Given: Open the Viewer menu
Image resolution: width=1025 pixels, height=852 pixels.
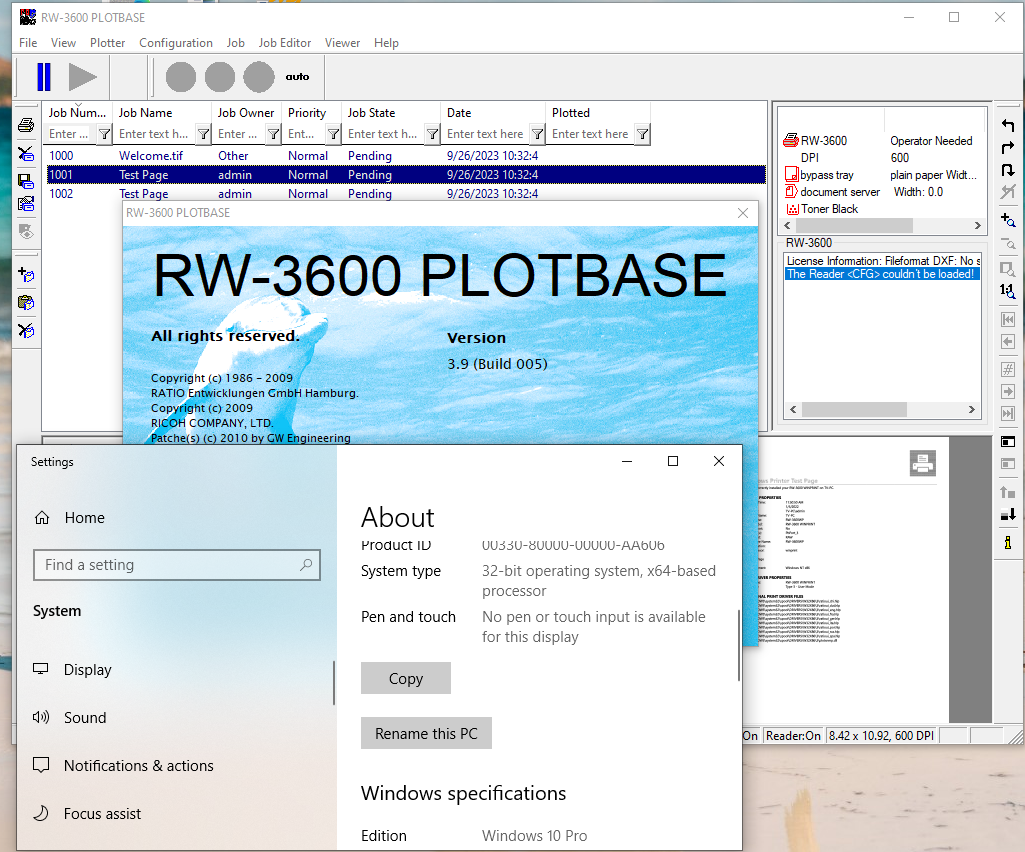Looking at the screenshot, I should (x=343, y=43).
